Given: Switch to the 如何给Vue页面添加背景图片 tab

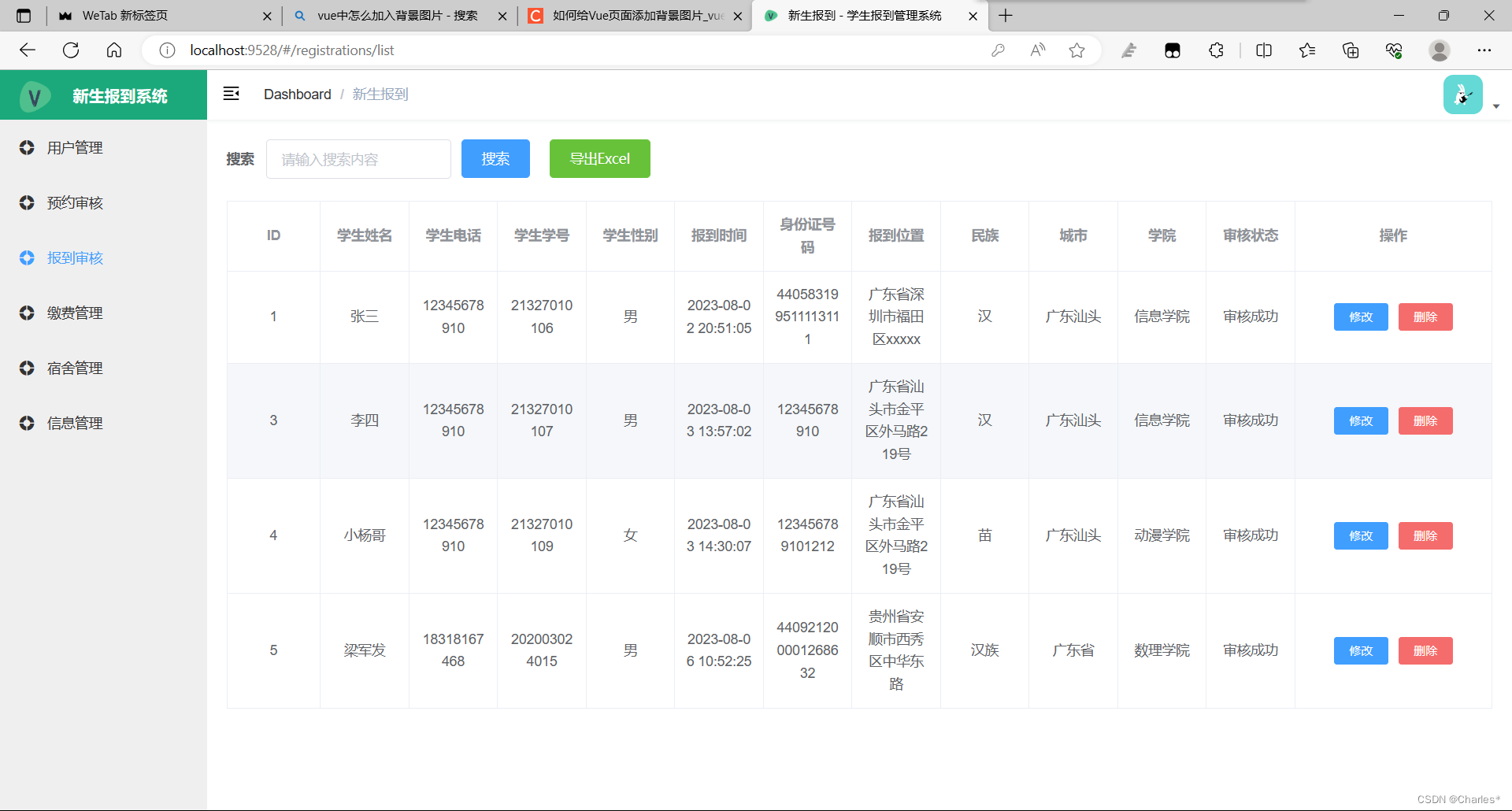Looking at the screenshot, I should [634, 16].
